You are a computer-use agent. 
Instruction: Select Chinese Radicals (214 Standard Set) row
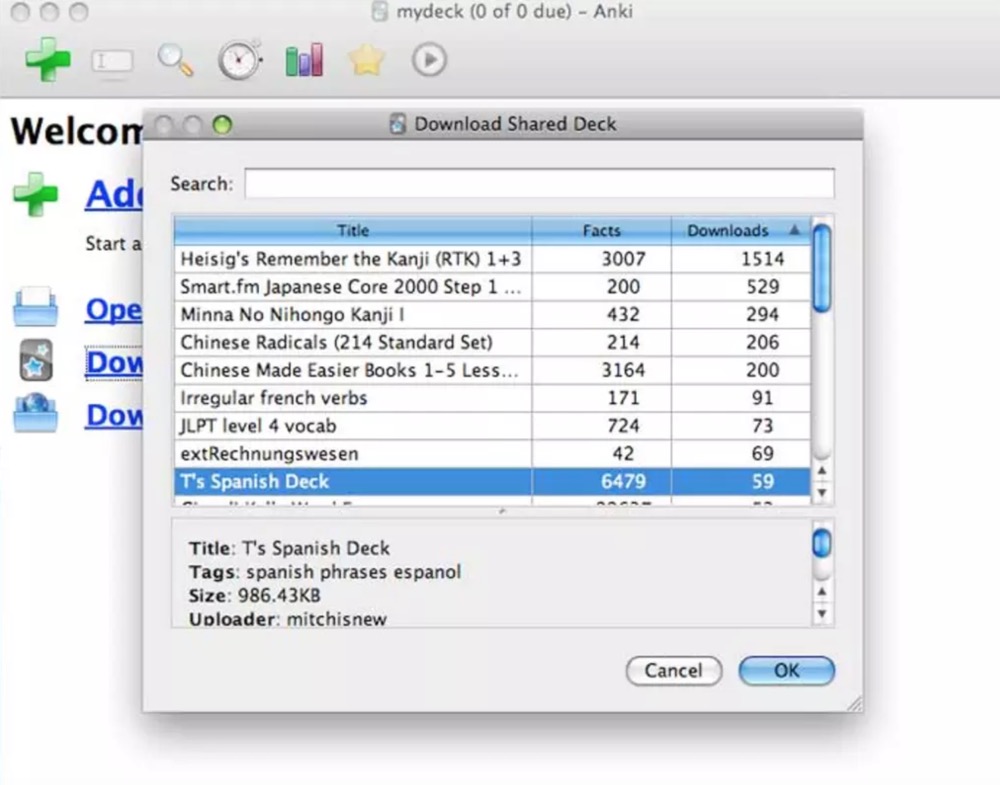pyautogui.click(x=492, y=342)
